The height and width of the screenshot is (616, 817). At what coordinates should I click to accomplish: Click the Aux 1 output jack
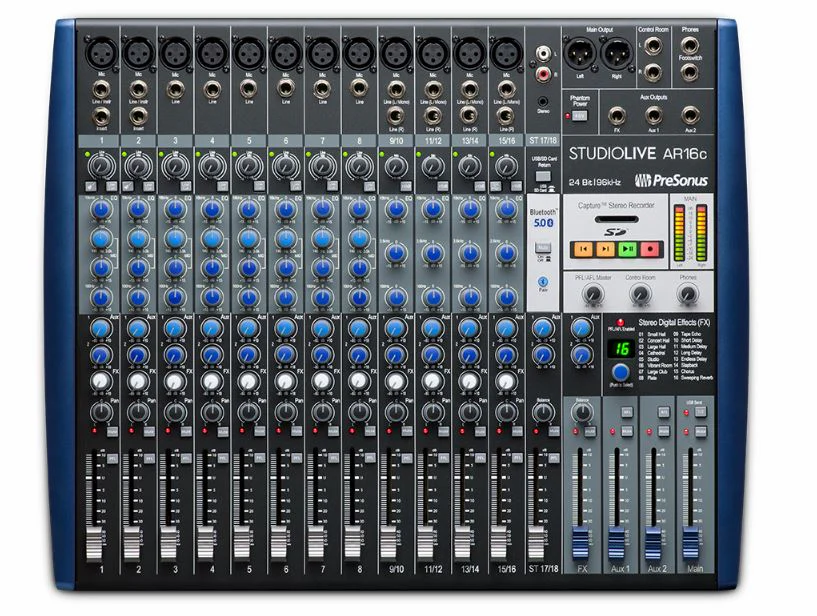click(x=653, y=115)
